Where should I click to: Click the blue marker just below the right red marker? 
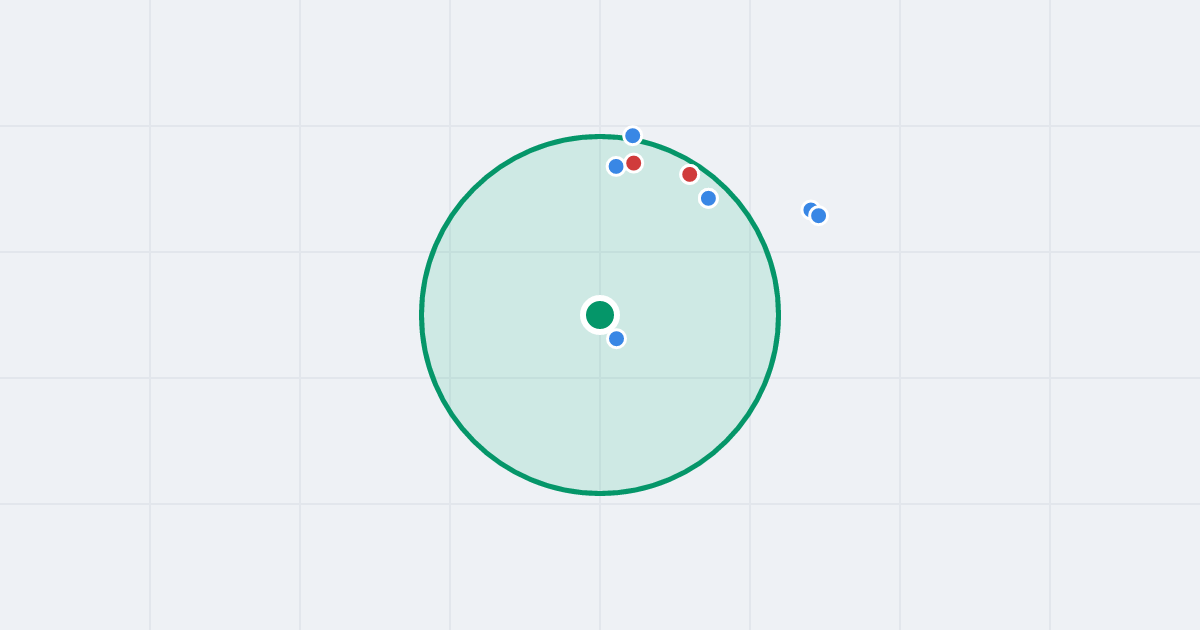click(708, 198)
